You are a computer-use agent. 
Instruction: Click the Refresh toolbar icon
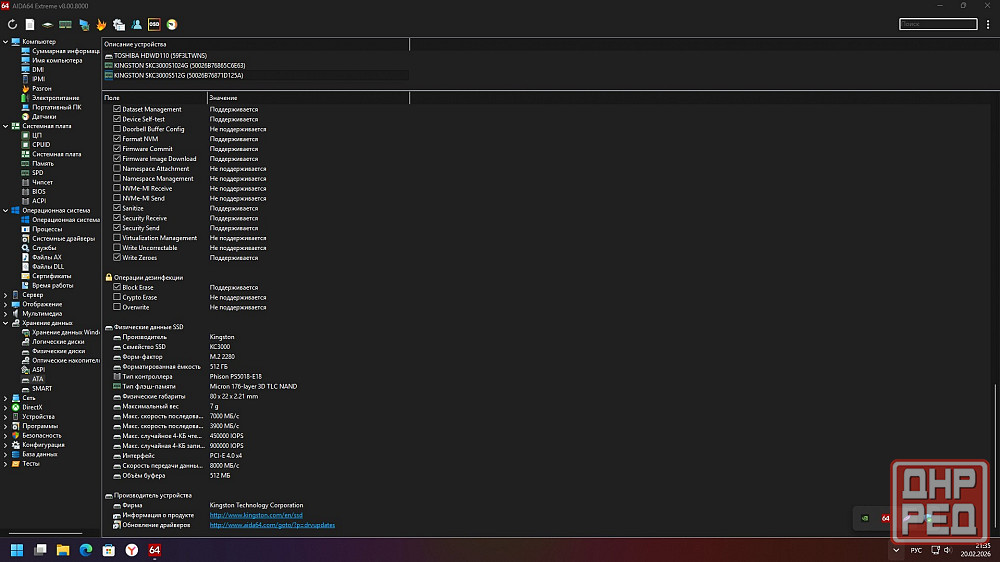(x=13, y=24)
